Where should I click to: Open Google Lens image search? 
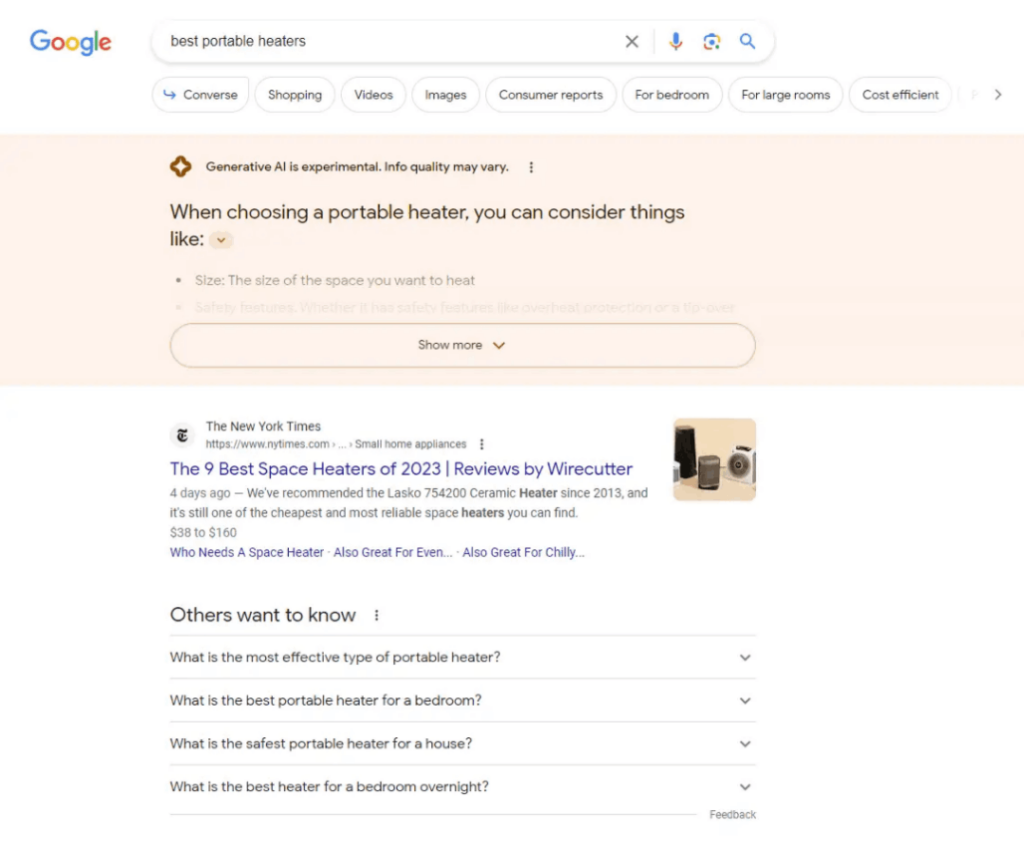coord(712,41)
